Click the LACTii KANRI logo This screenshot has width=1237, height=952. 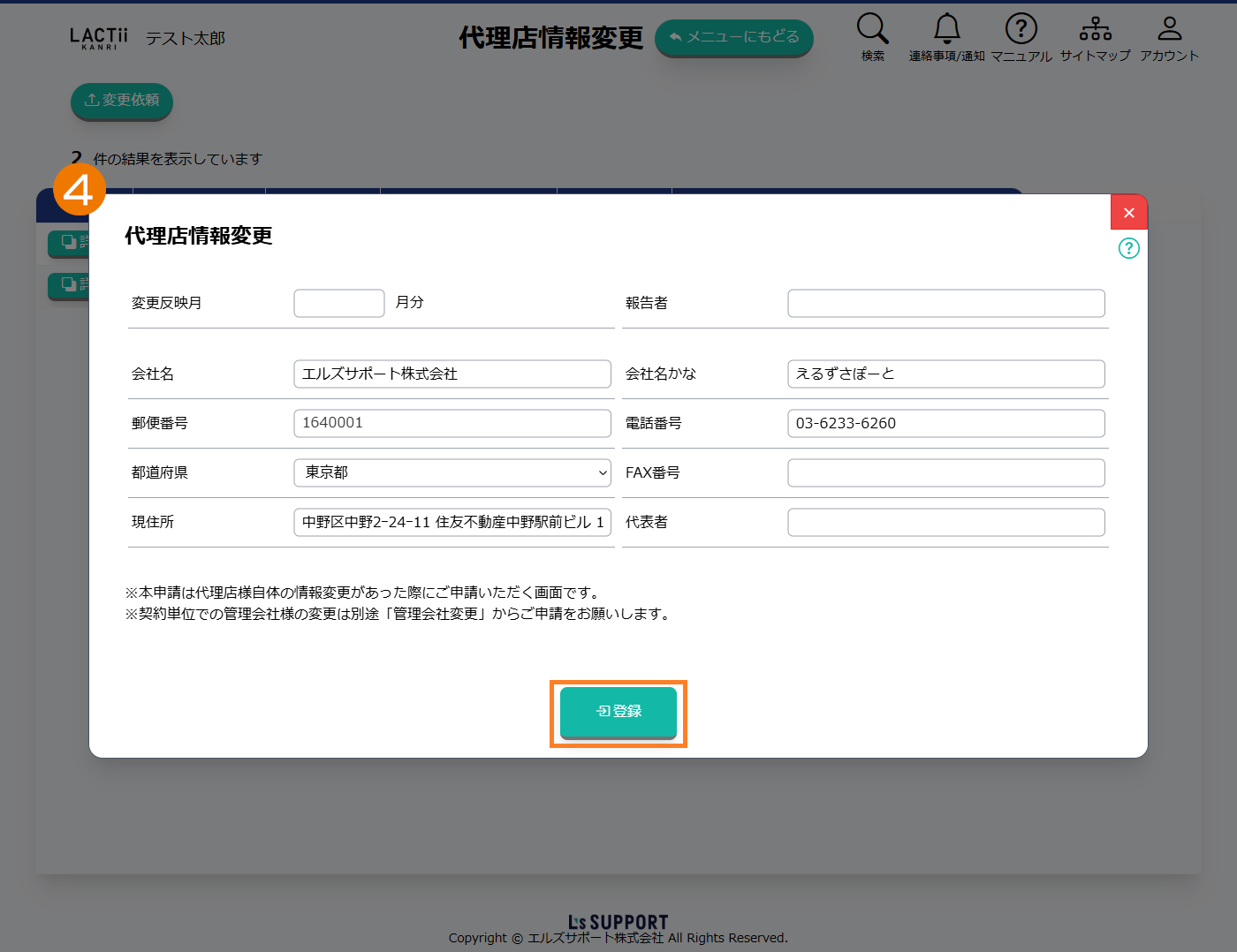coord(99,38)
